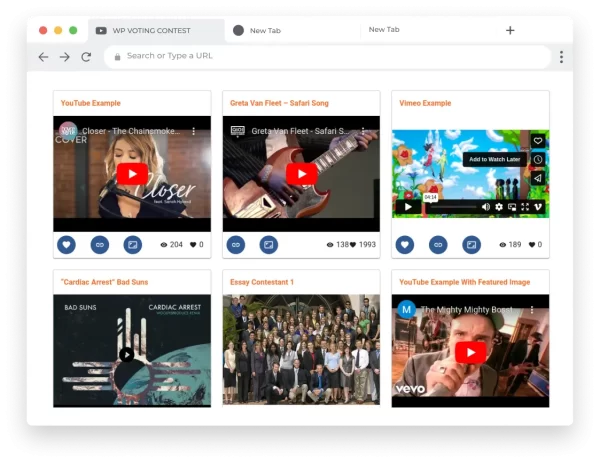Vote with the heart button on YouTube Example
This screenshot has height=463, width=600.
pos(66,245)
